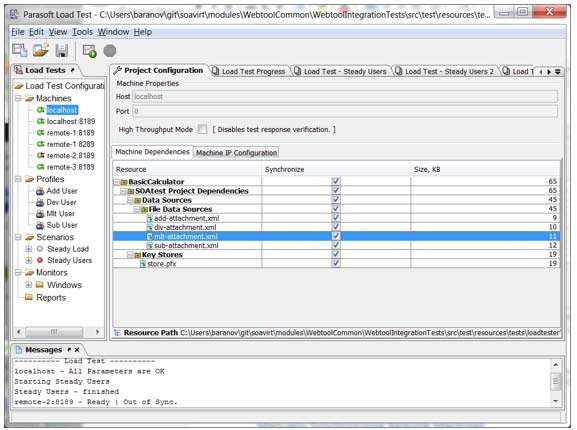Open the Tools menu

tap(82, 32)
